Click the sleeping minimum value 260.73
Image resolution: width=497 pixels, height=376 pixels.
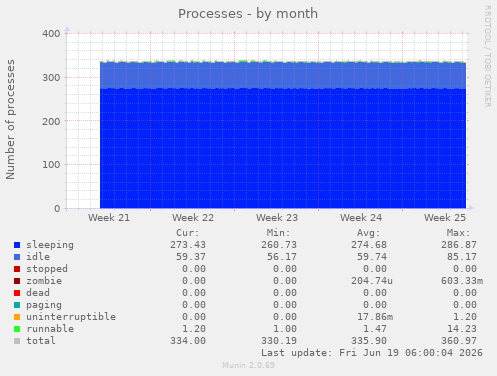tap(279, 245)
